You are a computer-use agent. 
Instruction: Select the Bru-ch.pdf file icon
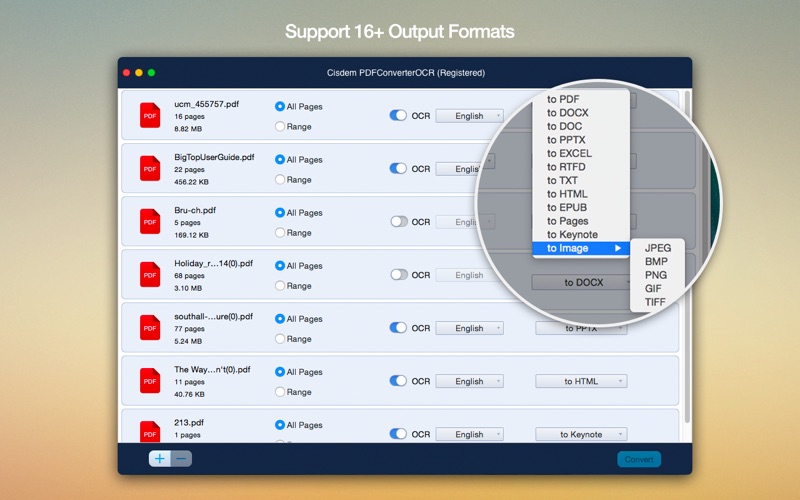tap(150, 221)
